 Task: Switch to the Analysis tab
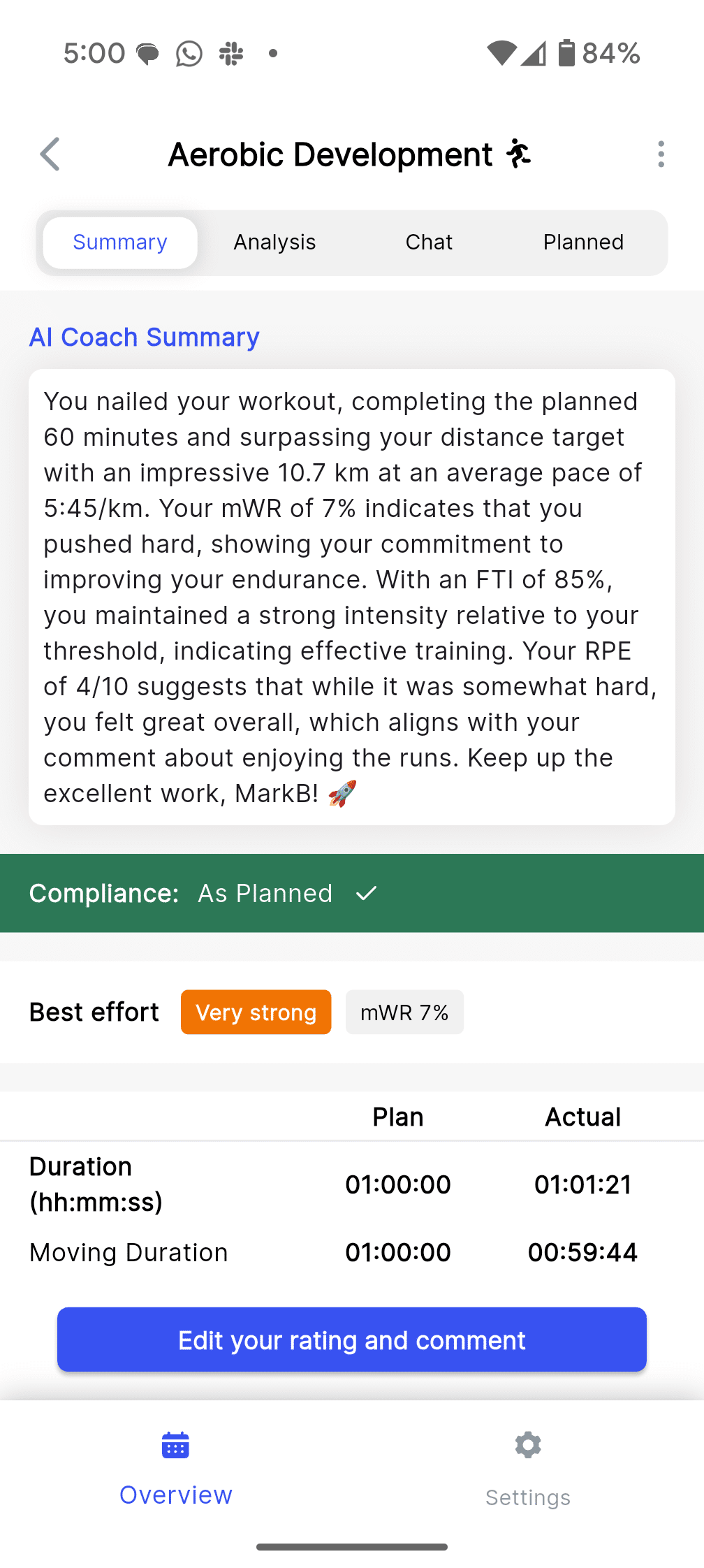click(274, 242)
